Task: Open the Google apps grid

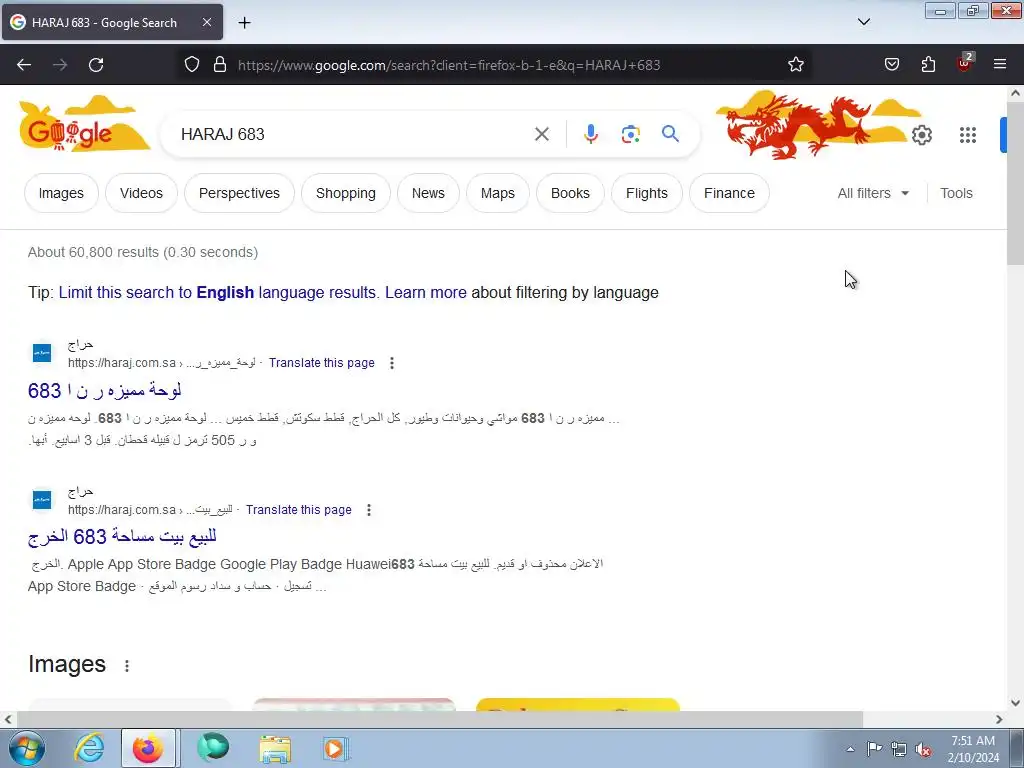Action: pyautogui.click(x=968, y=135)
